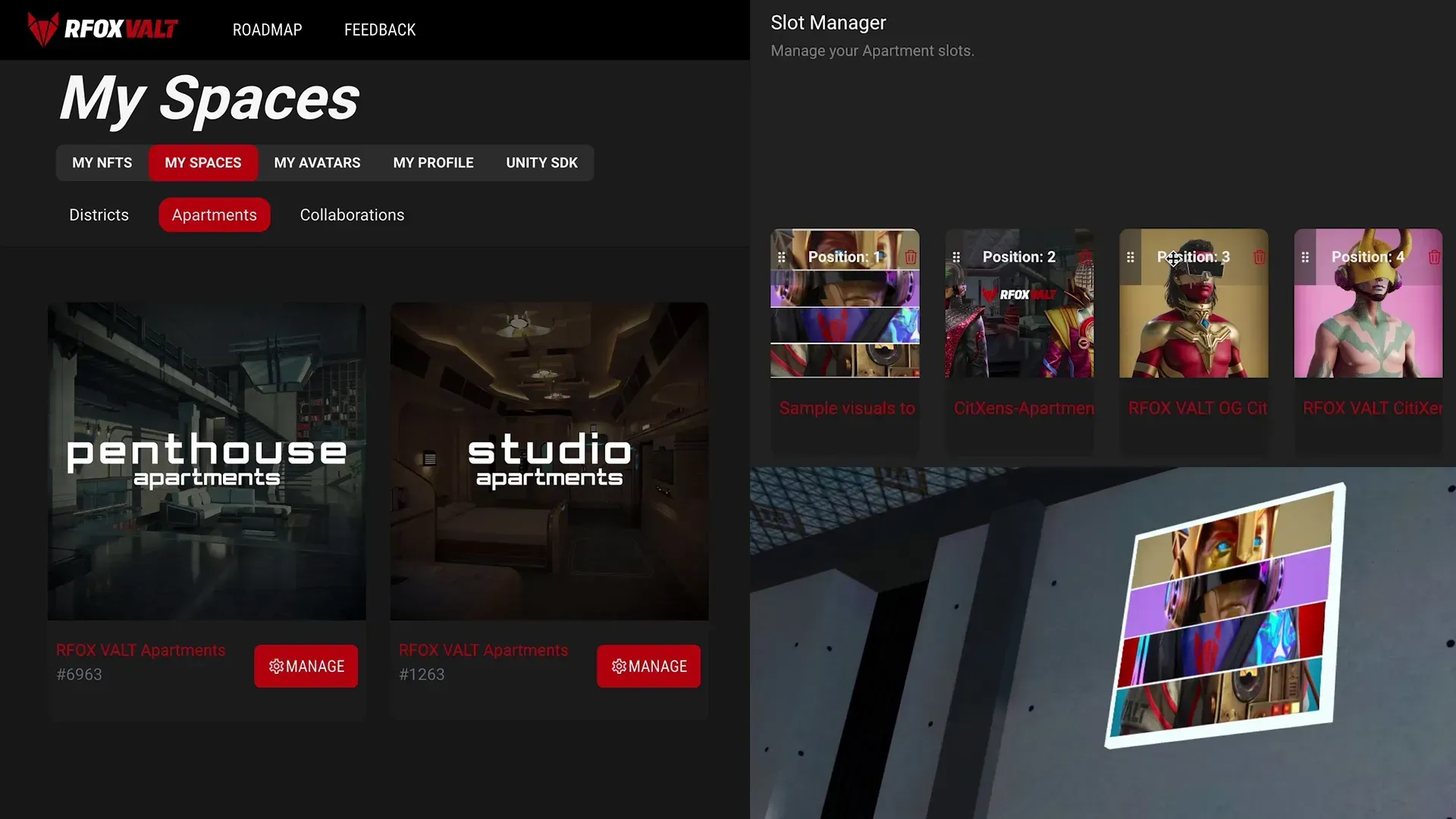Go to the MY AVATARS tab
Image resolution: width=1456 pixels, height=819 pixels.
click(x=317, y=162)
